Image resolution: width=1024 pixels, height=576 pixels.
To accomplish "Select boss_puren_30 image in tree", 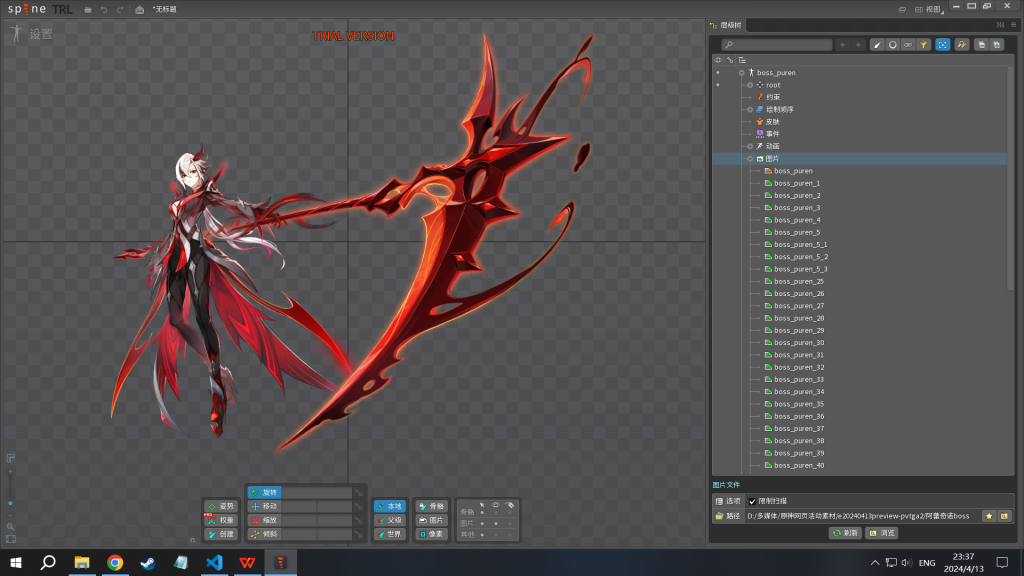I will tap(799, 343).
